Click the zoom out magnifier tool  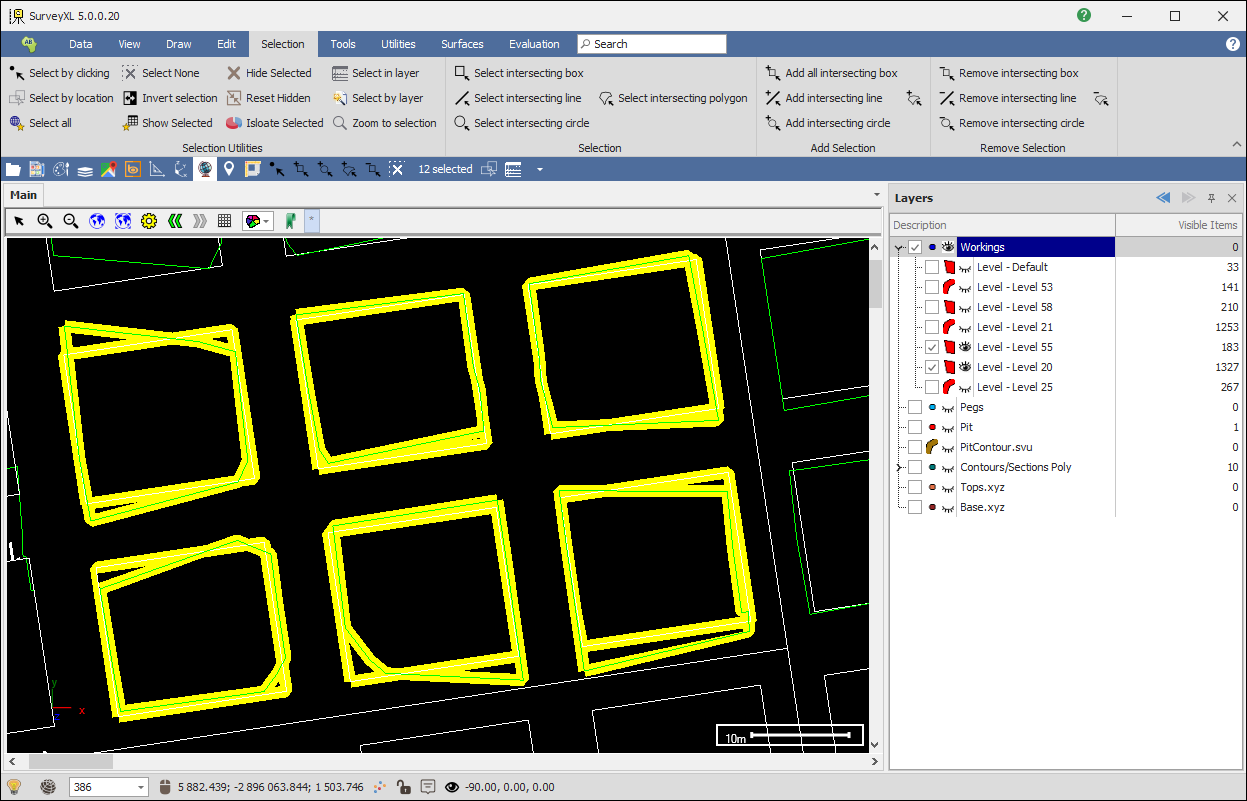[71, 221]
